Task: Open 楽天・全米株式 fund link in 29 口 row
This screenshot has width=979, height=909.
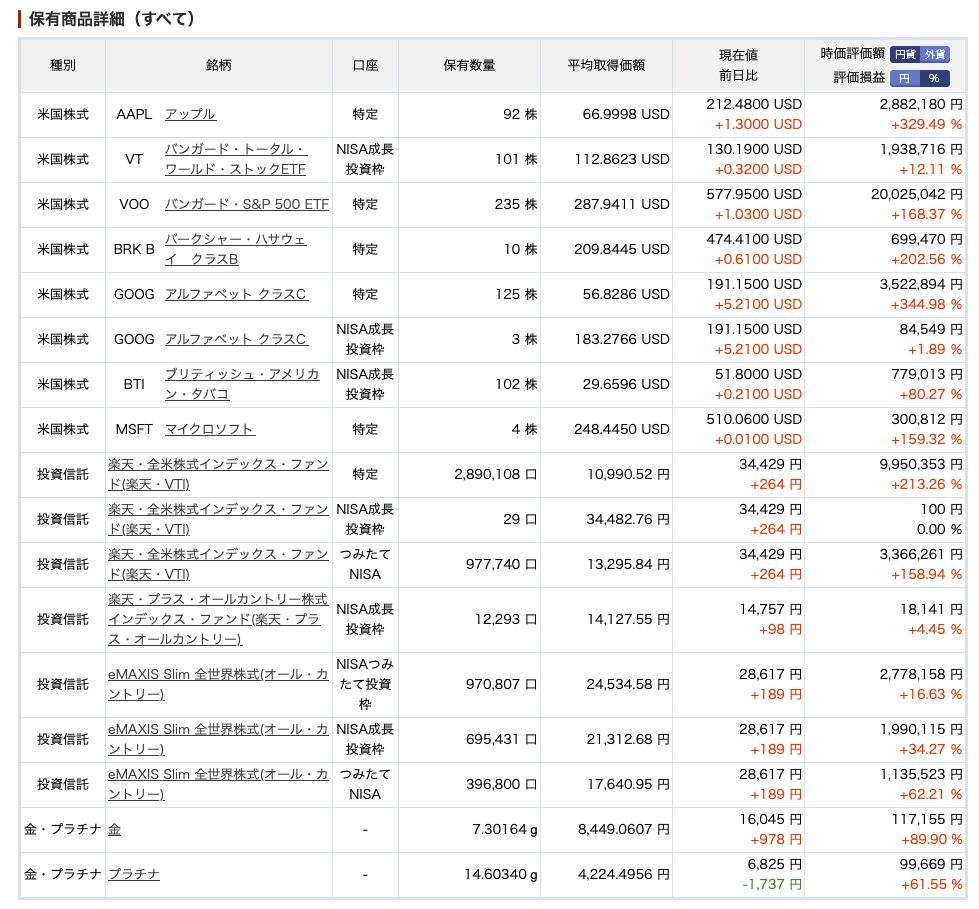Action: click(x=218, y=519)
